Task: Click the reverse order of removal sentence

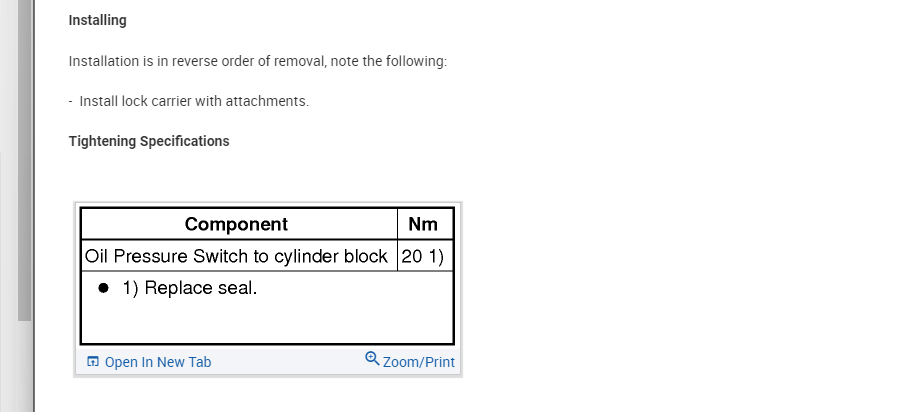Action: 257,61
